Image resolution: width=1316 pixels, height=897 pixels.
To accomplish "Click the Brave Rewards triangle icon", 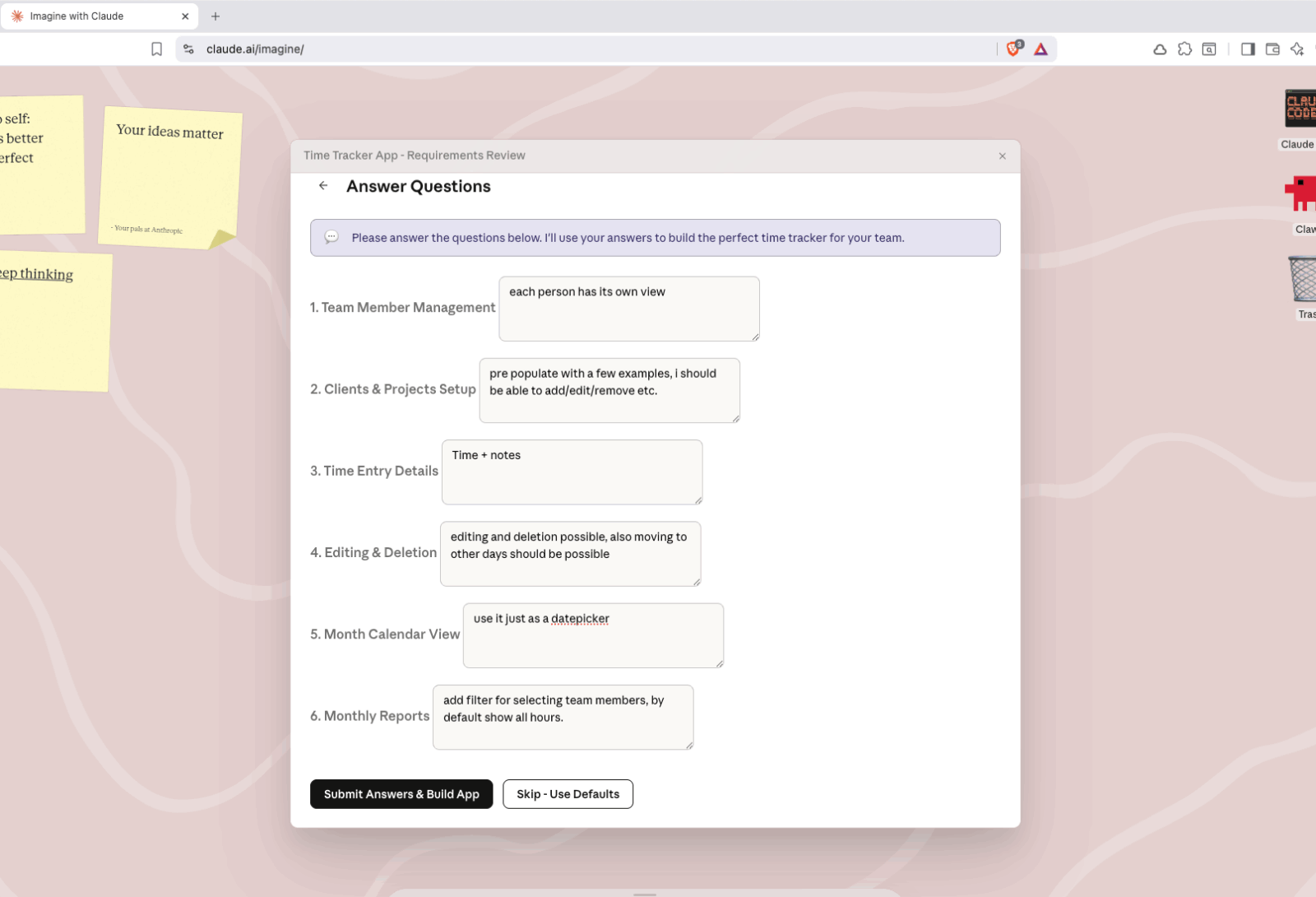I will pyautogui.click(x=1040, y=49).
